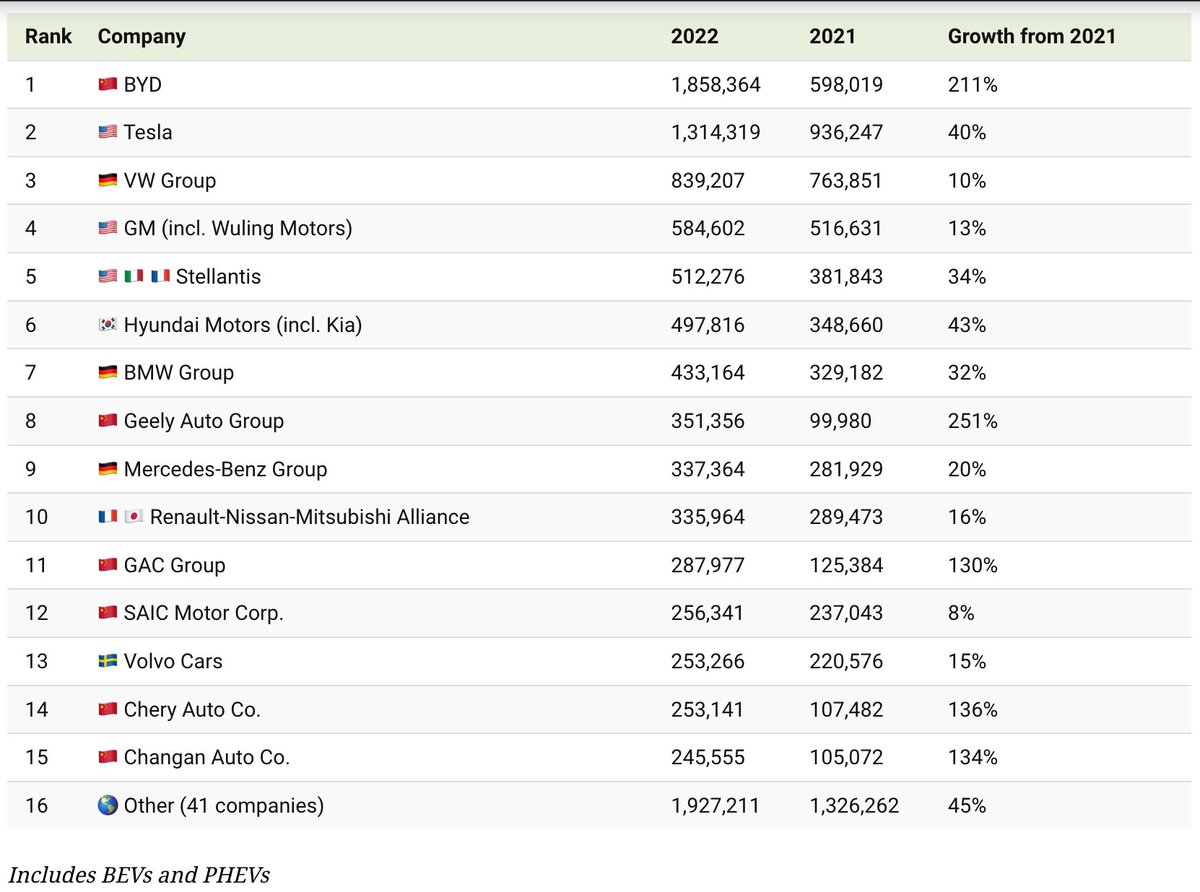Click Renault-Nissan 2021 value 289,473
Image resolution: width=1200 pixels, height=892 pixels.
(846, 517)
